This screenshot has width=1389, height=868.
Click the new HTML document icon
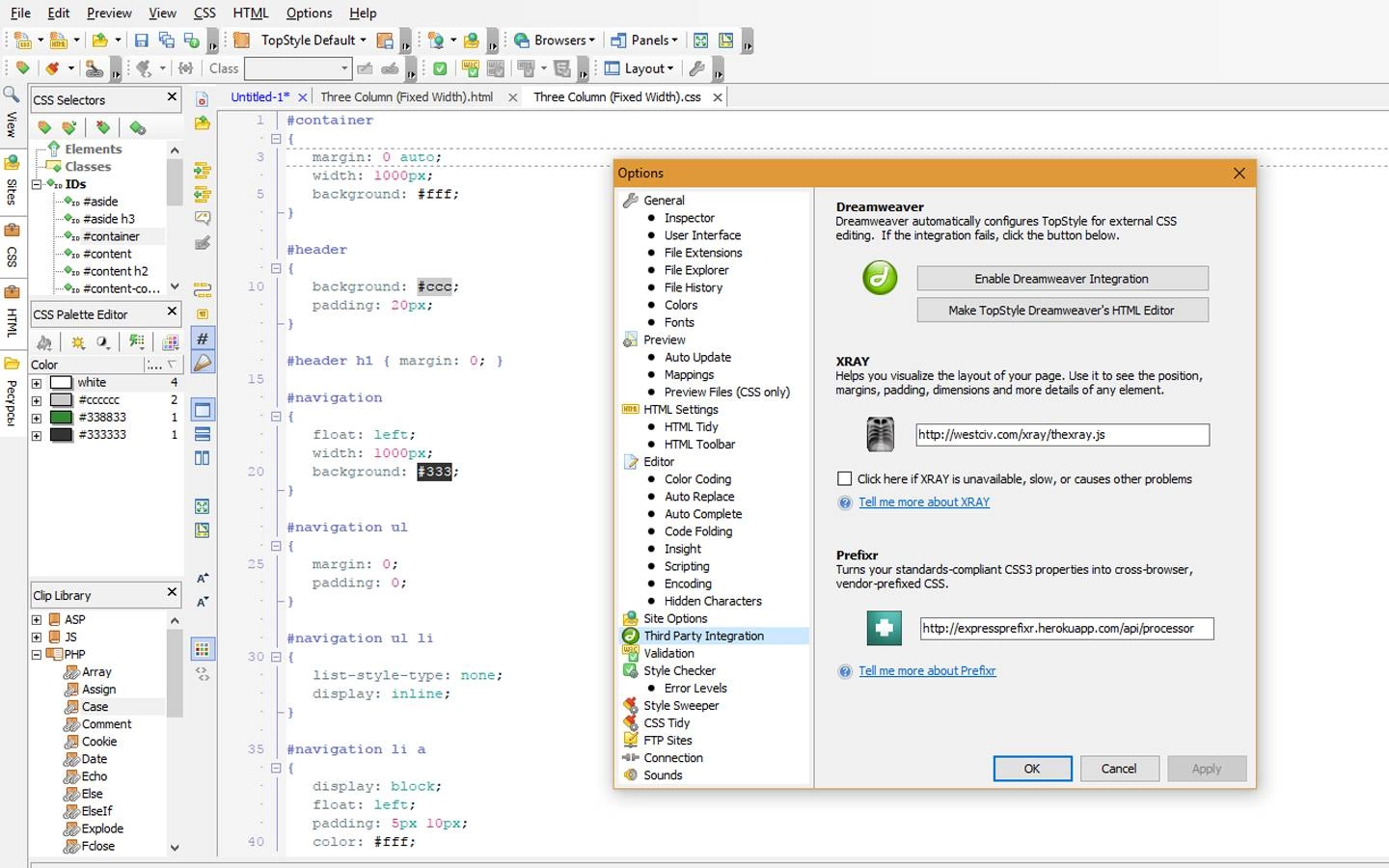59,41
